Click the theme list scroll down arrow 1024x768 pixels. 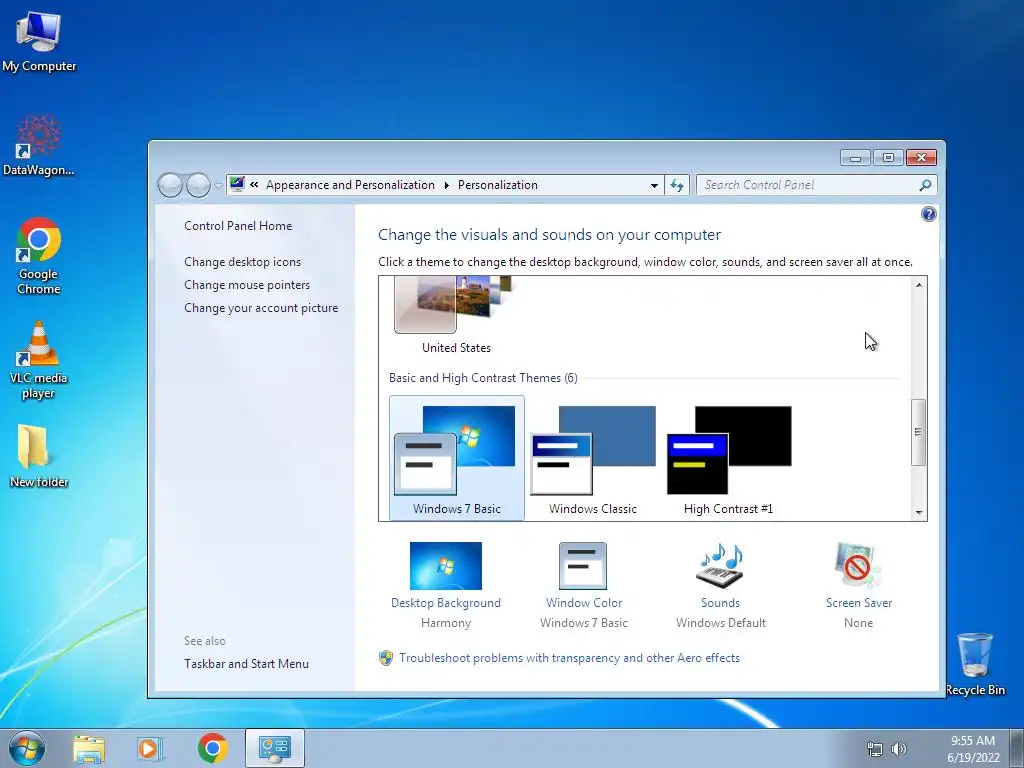[x=919, y=513]
